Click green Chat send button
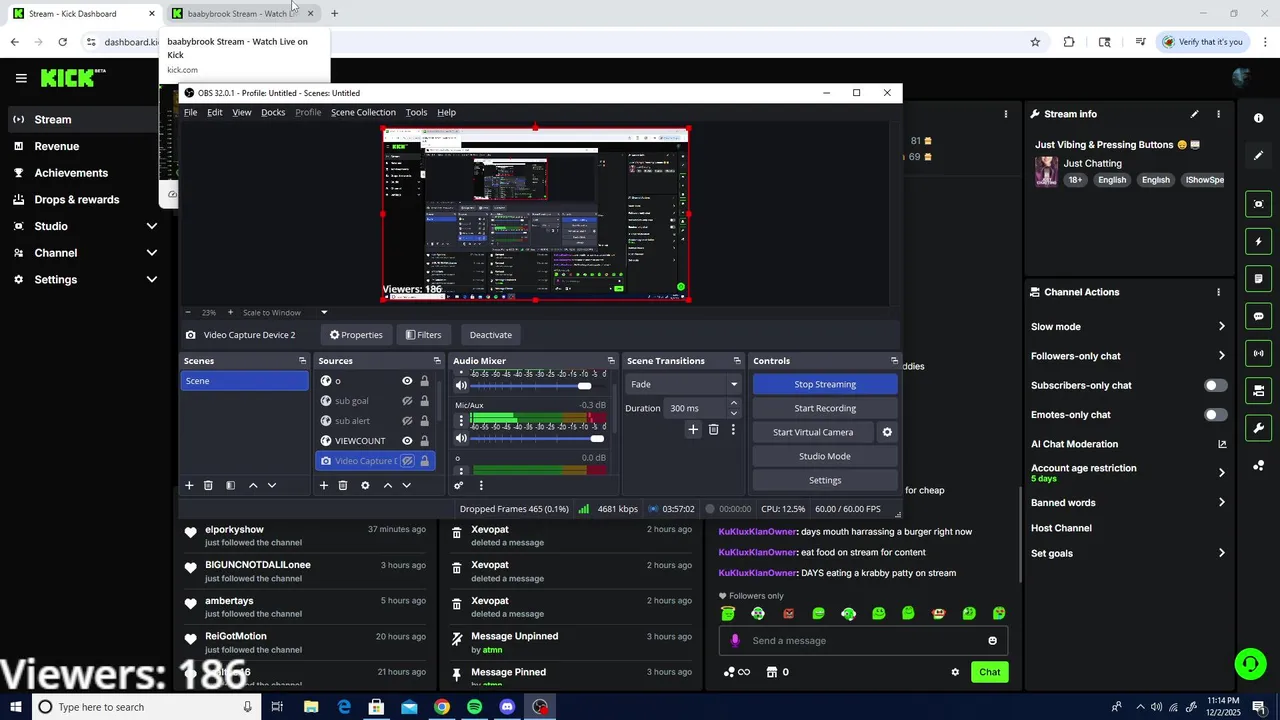Viewport: 1280px width, 720px height. tap(989, 672)
